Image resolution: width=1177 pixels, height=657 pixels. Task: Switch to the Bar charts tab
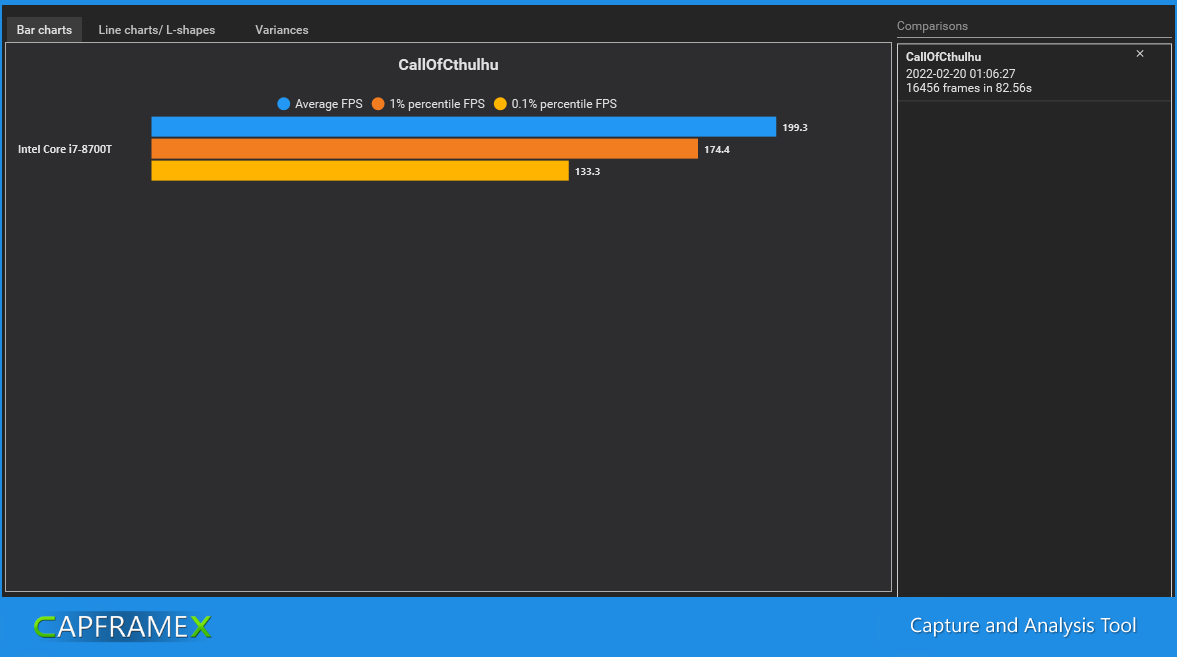pos(44,30)
